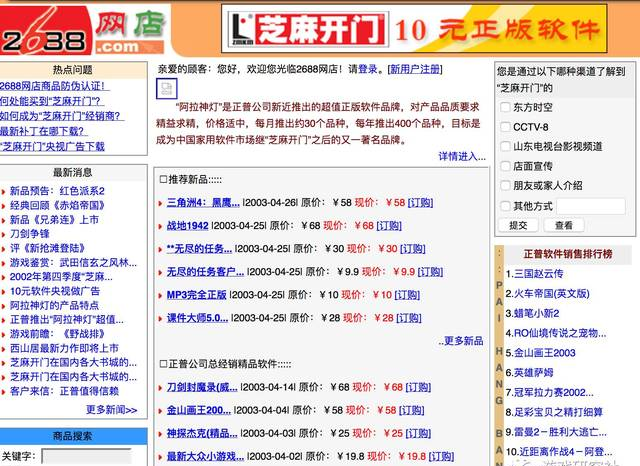This screenshot has width=640, height=466.
Task: Open 详情进入... link
Action: 462,156
